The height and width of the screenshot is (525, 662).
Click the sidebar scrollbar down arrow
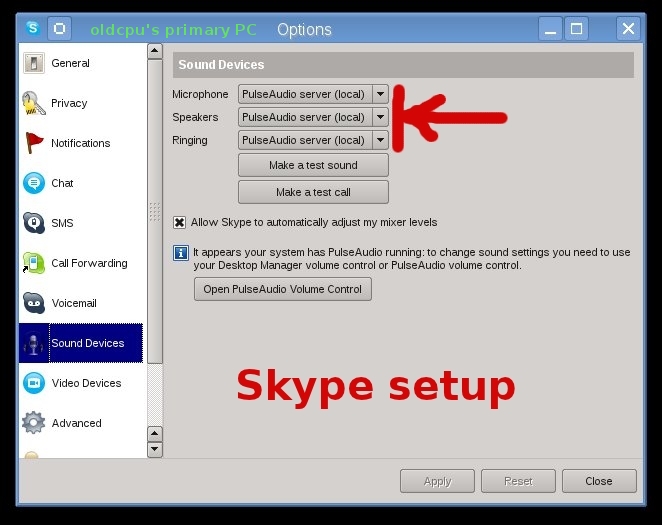[155, 449]
